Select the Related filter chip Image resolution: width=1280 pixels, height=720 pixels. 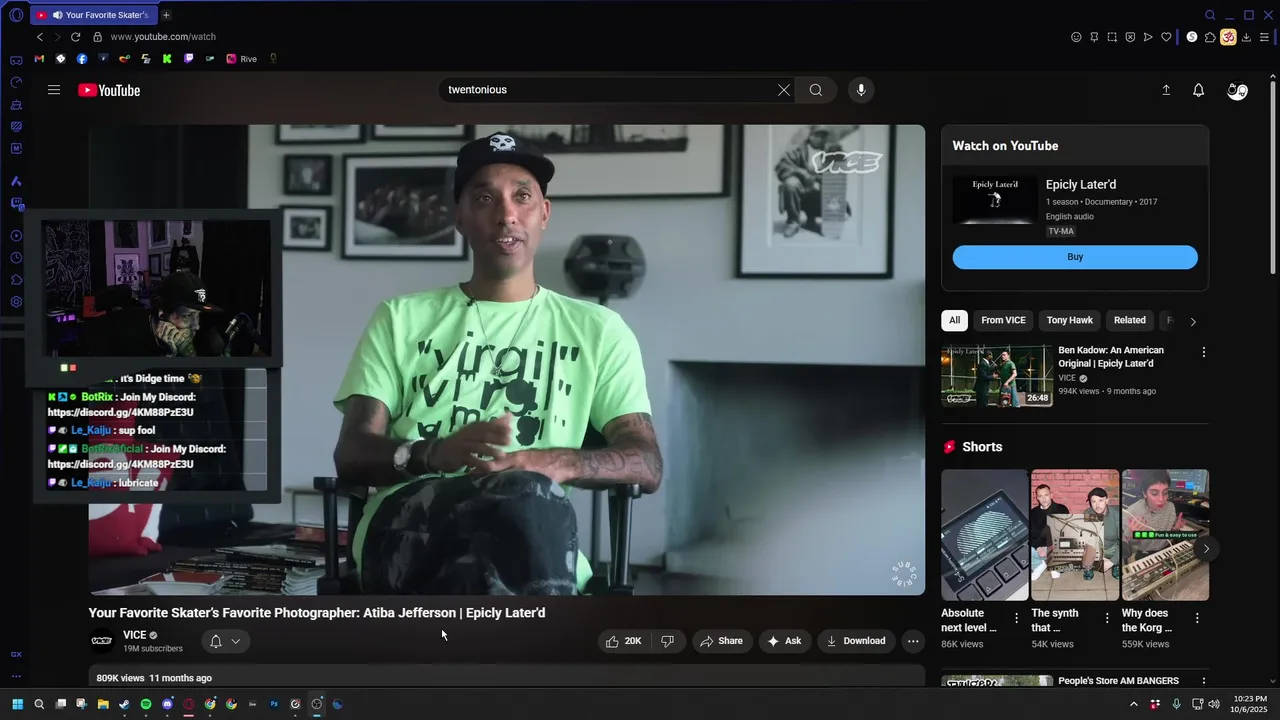tap(1129, 320)
